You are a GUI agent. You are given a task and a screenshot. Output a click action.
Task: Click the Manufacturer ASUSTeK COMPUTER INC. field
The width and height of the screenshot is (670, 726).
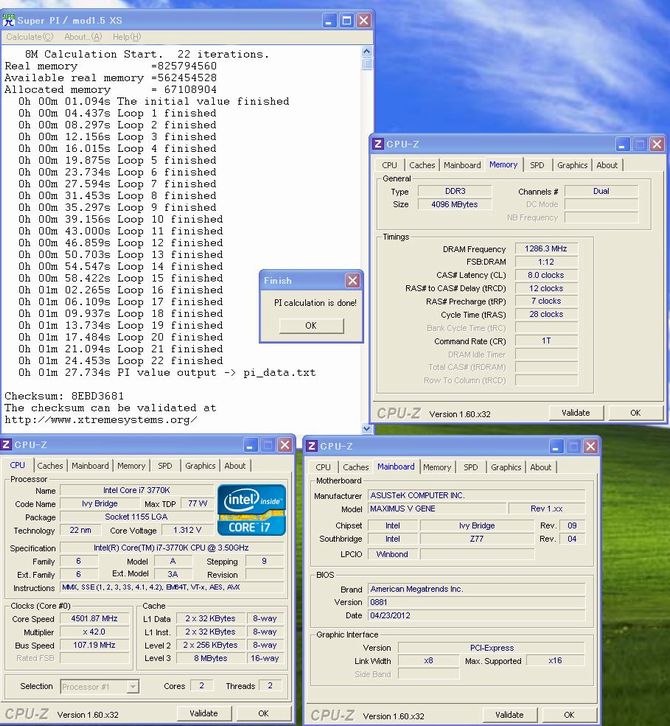476,495
